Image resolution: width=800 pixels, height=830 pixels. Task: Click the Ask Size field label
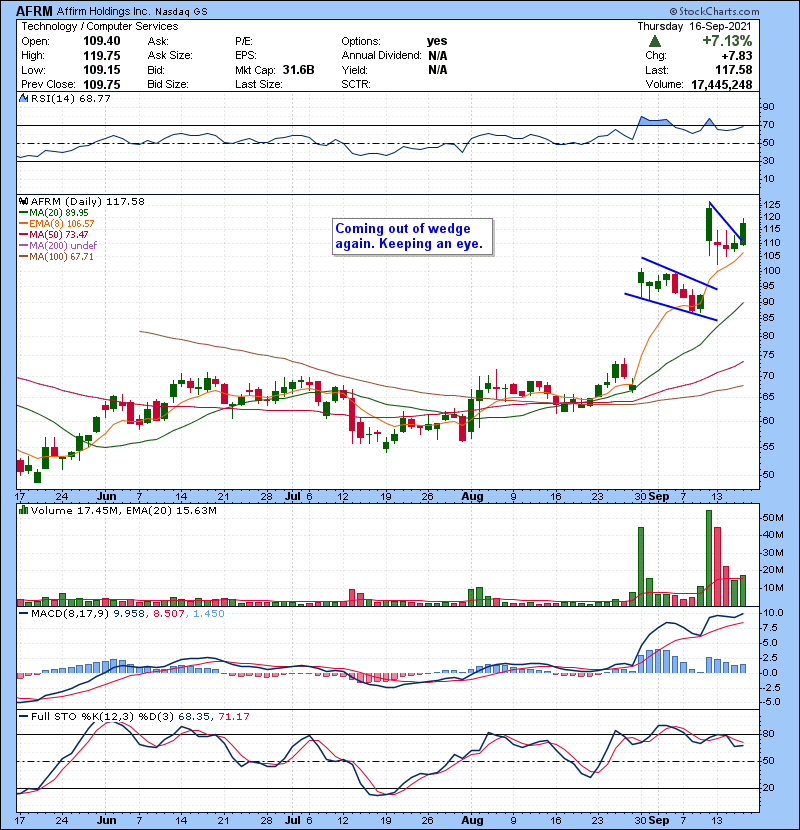coord(170,56)
